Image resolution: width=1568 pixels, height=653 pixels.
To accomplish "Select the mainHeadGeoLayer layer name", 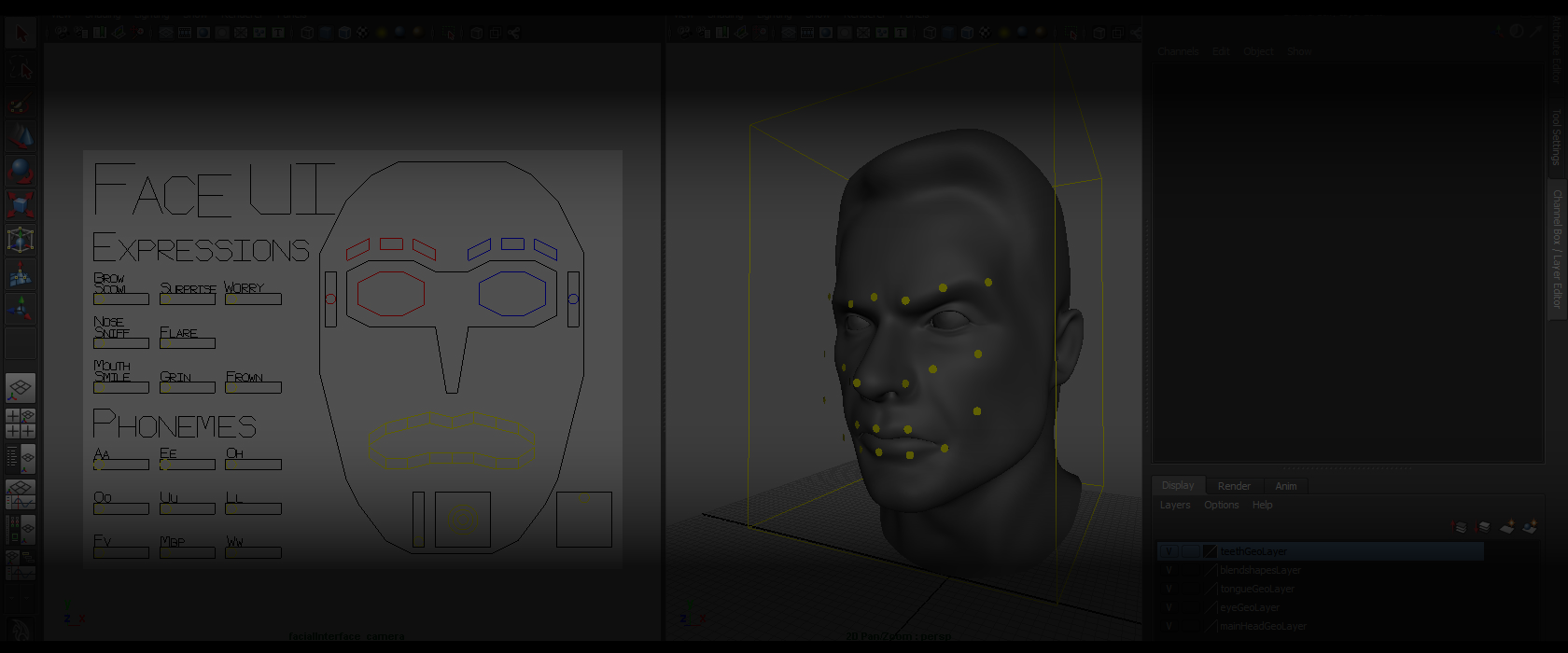I will tap(1263, 626).
